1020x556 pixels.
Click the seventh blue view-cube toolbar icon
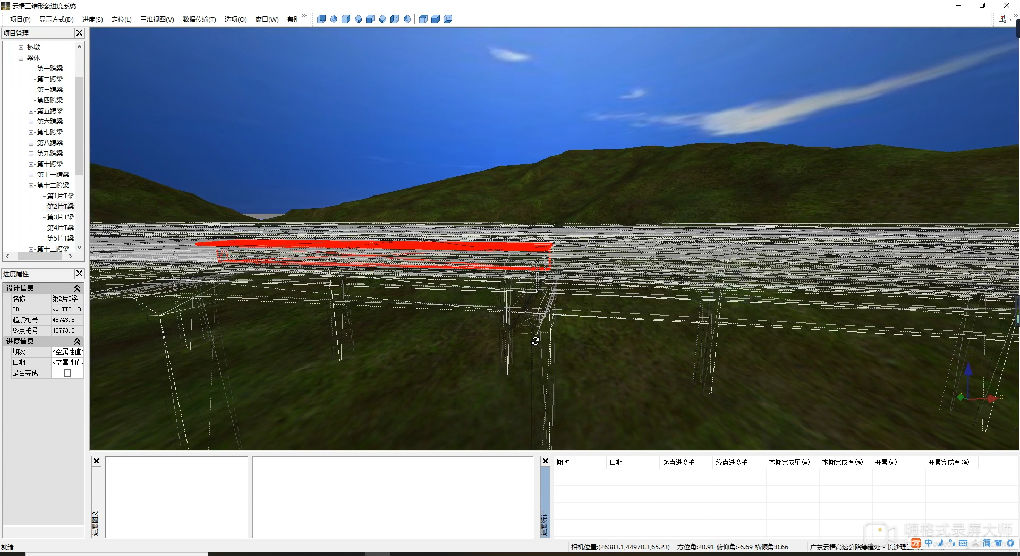[x=395, y=19]
